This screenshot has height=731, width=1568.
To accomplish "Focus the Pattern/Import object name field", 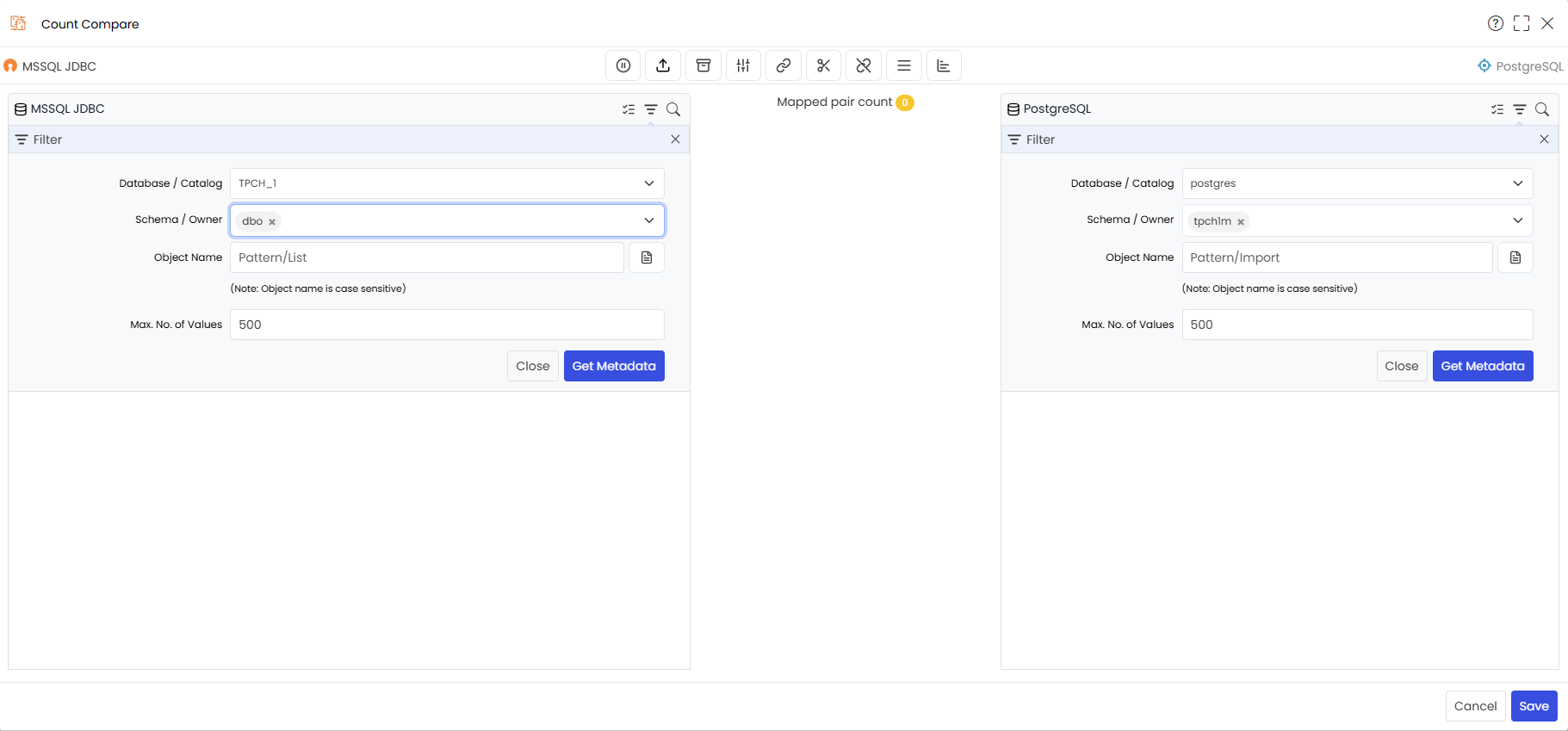I will [1337, 257].
